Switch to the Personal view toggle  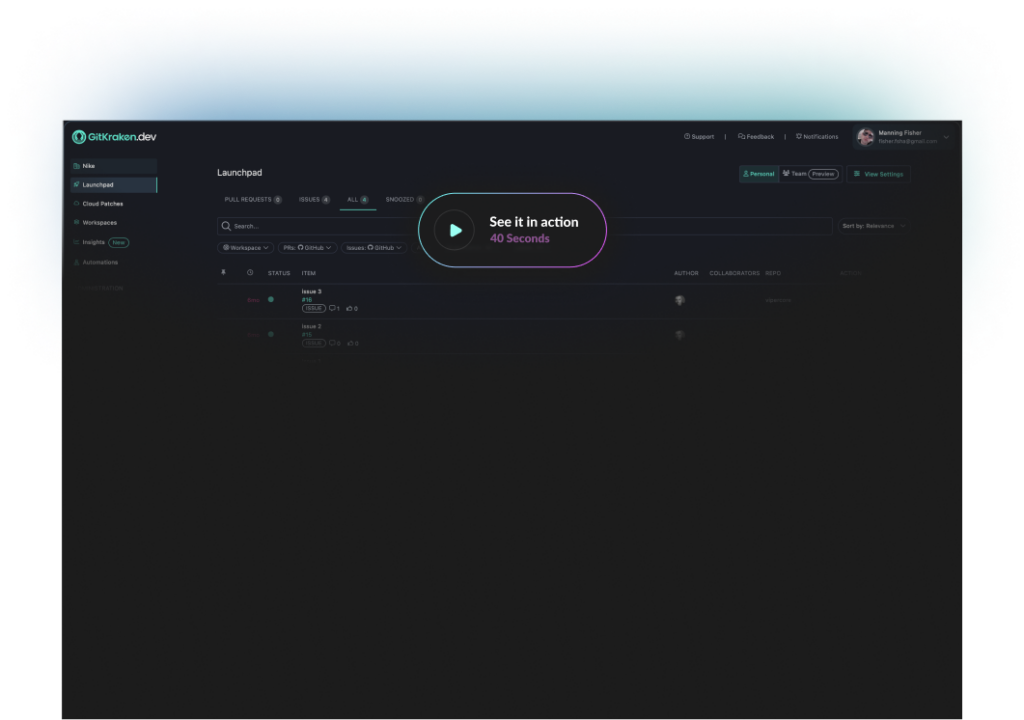(759, 173)
